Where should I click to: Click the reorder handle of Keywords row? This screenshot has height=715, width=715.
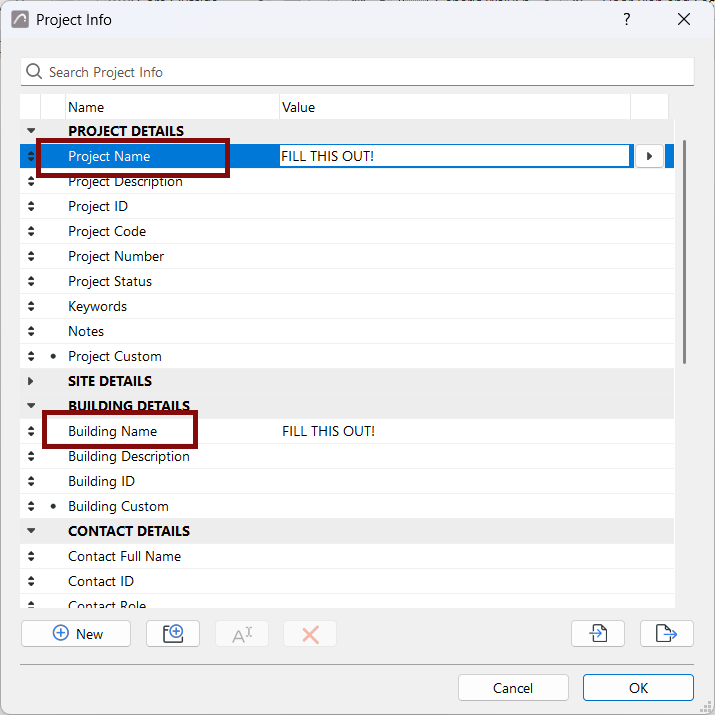click(31, 306)
